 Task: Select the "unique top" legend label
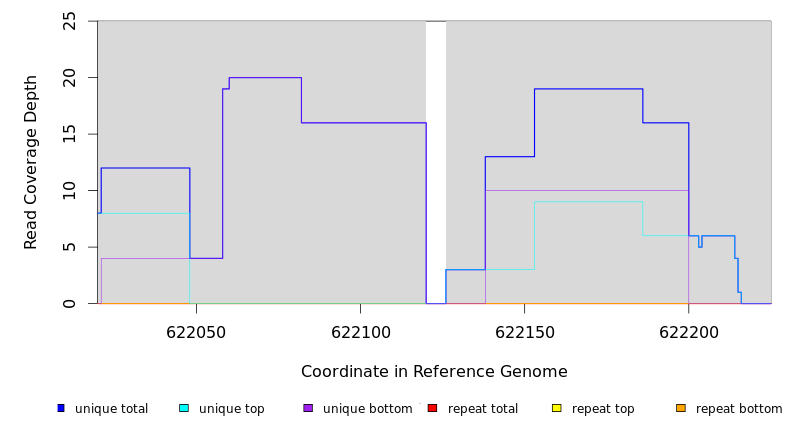click(231, 409)
